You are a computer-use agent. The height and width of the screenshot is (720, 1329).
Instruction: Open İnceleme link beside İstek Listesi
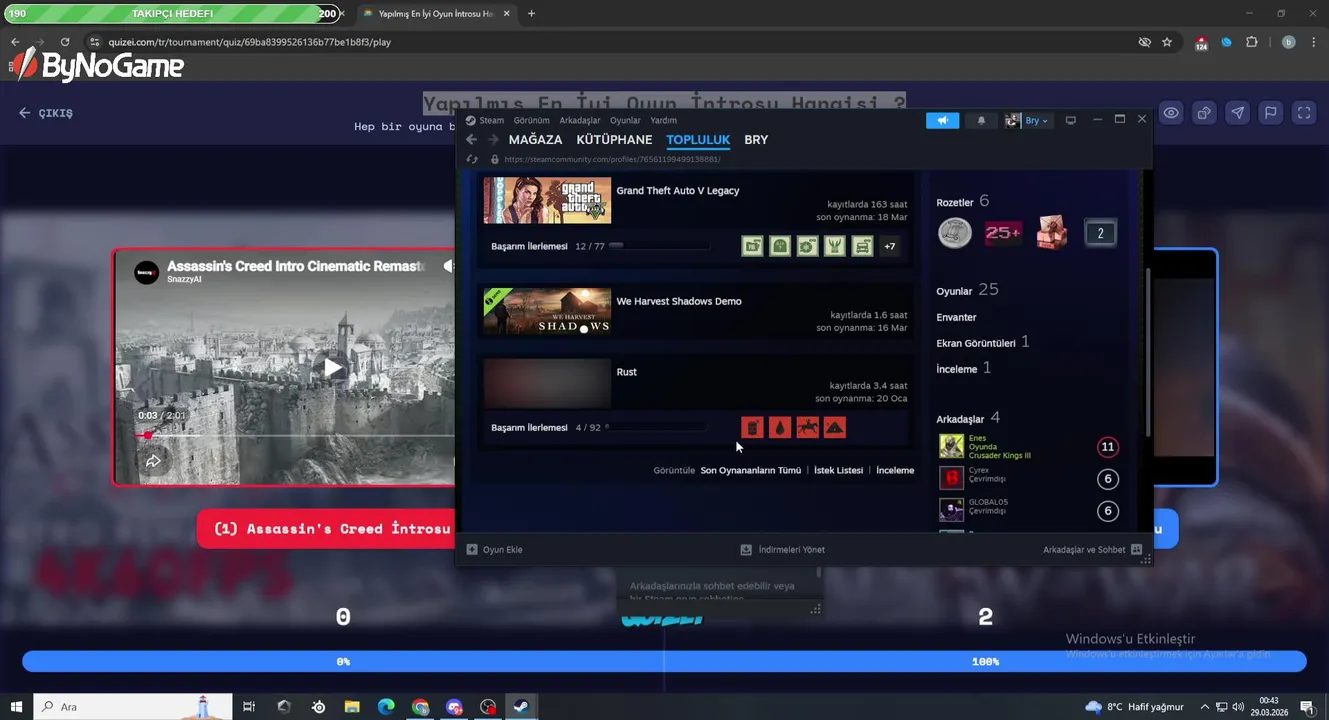895,470
